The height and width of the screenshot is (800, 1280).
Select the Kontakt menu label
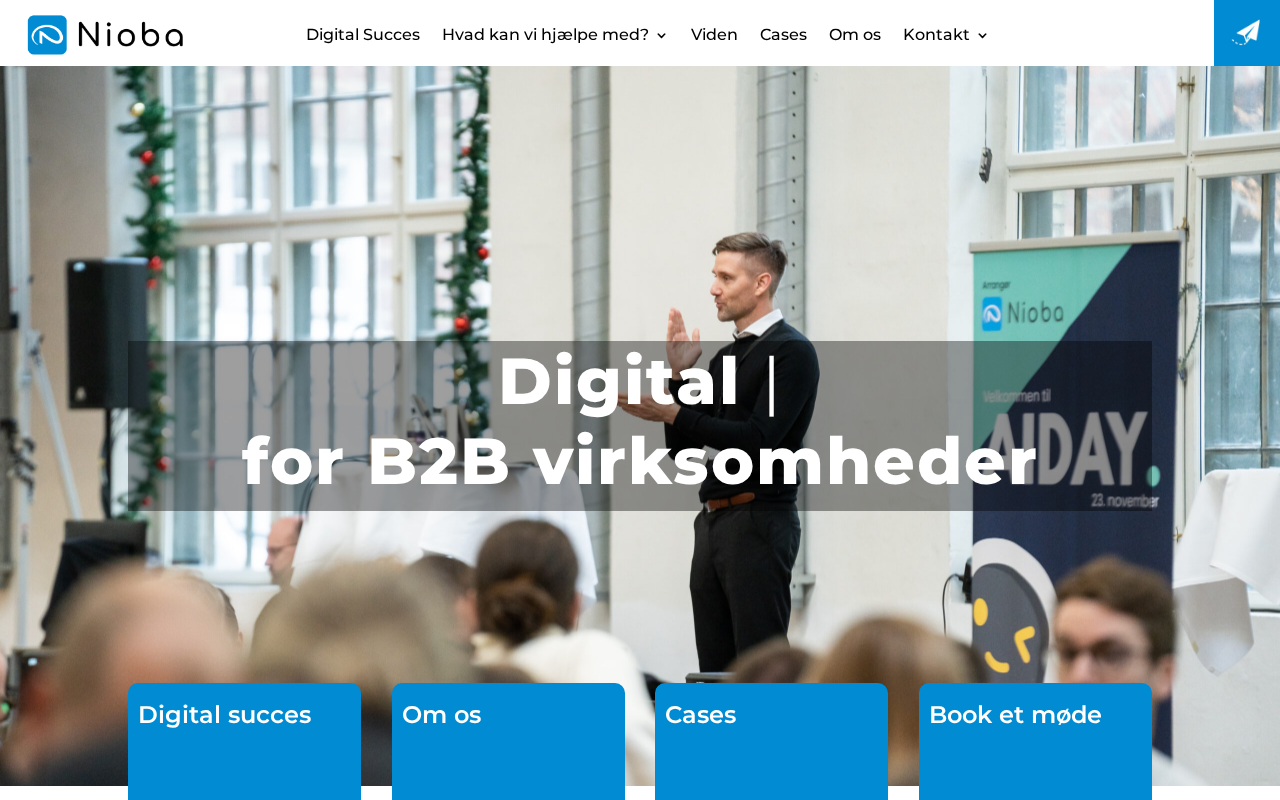pos(936,35)
